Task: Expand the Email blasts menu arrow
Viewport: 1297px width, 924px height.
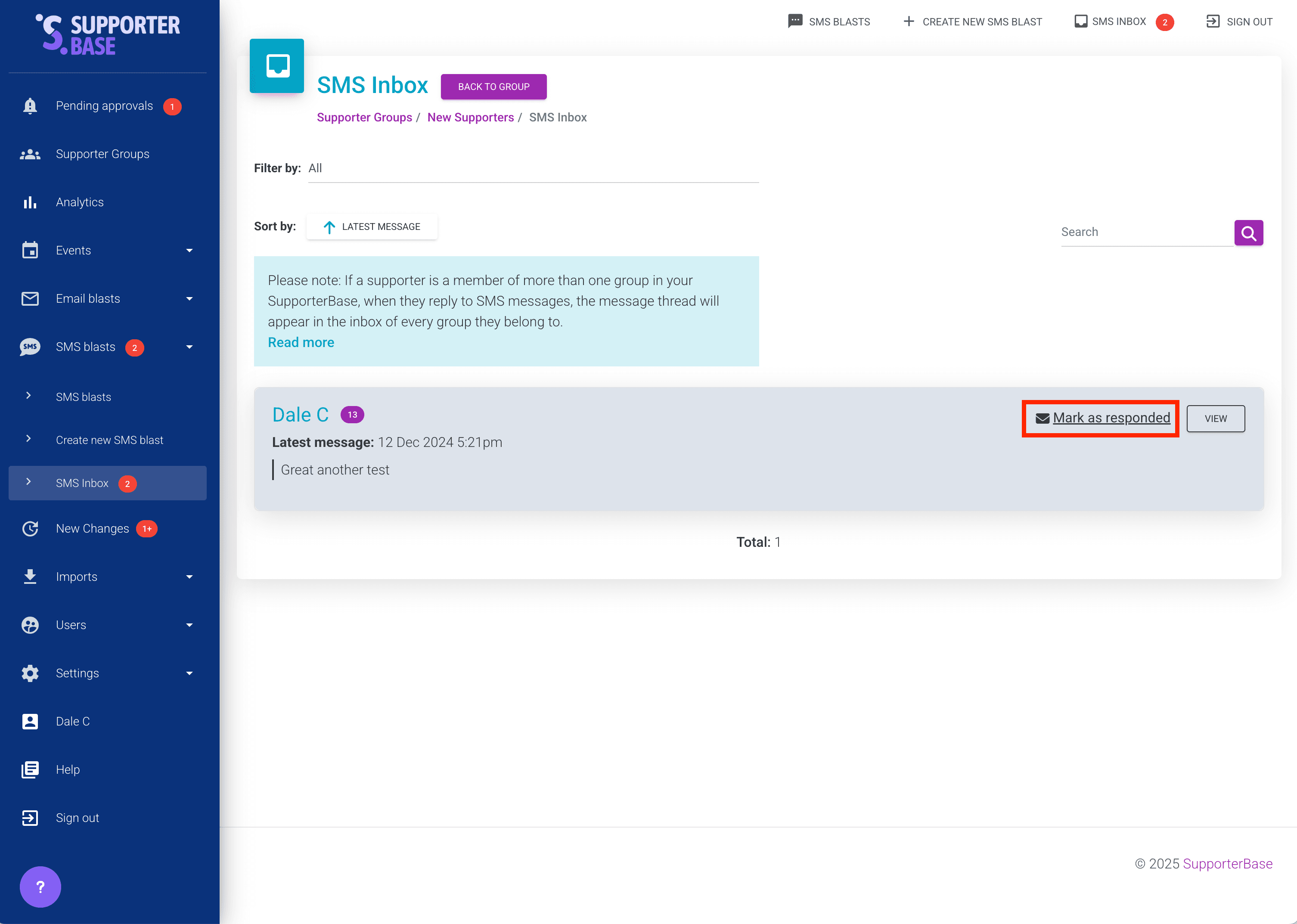Action: coord(189,299)
